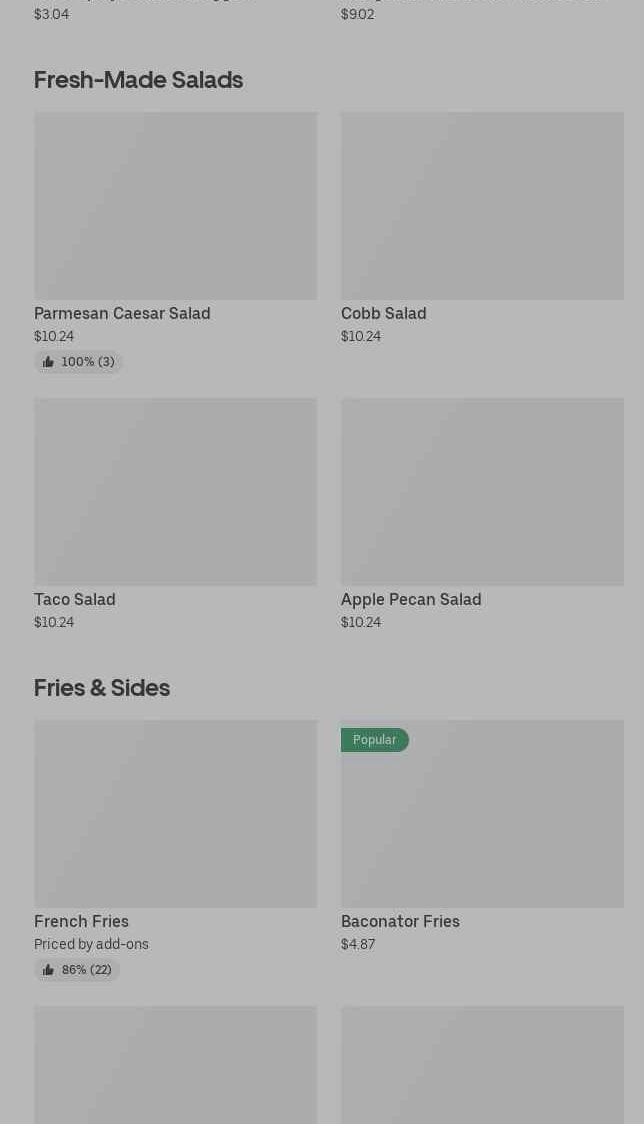Choose the Taco Salad name link
Screen dimensions: 644x1124
(x=75, y=599)
